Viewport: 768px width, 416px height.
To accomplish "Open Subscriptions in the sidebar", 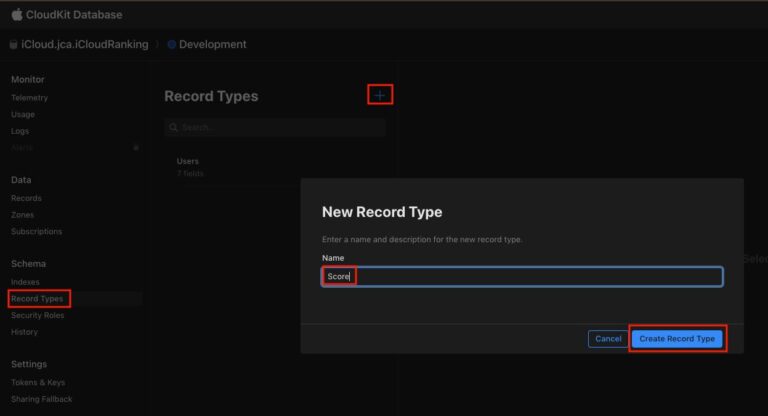I will point(37,232).
